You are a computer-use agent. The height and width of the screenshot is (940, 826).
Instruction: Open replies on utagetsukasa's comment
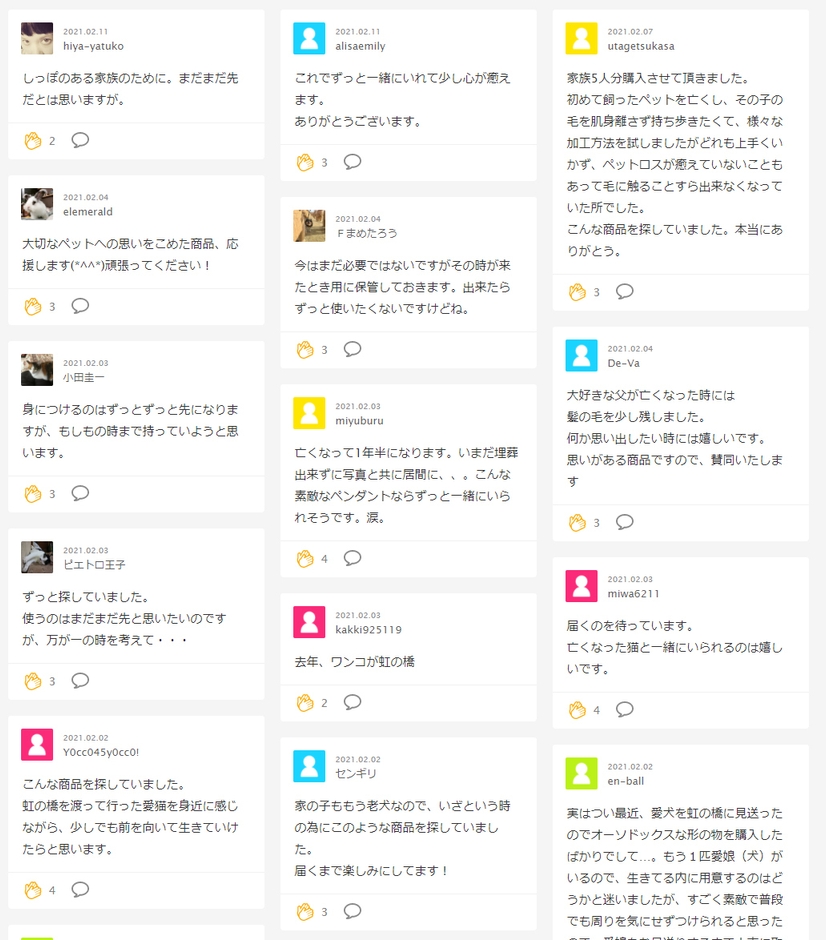pos(624,291)
